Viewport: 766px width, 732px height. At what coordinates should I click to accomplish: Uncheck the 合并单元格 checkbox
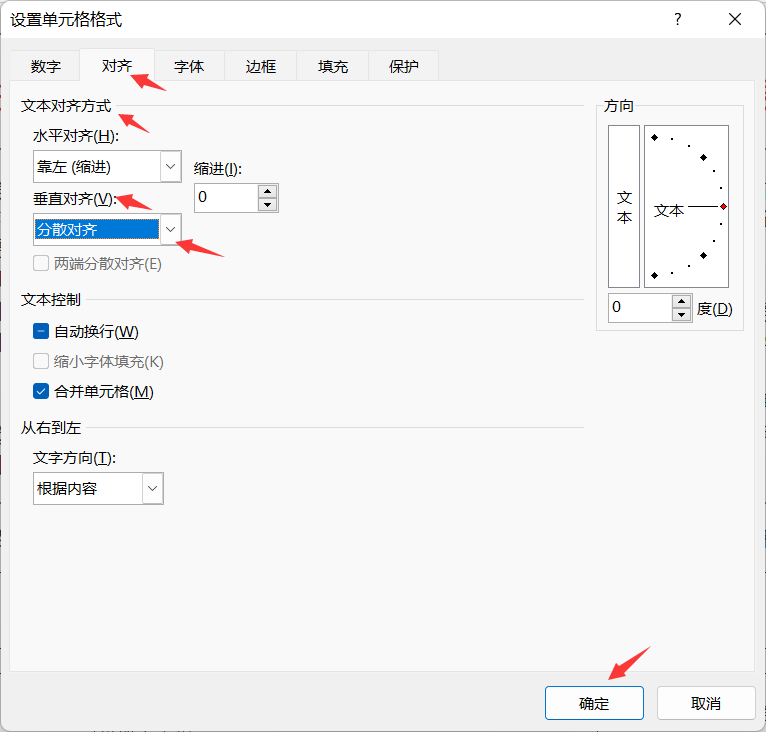[41, 391]
